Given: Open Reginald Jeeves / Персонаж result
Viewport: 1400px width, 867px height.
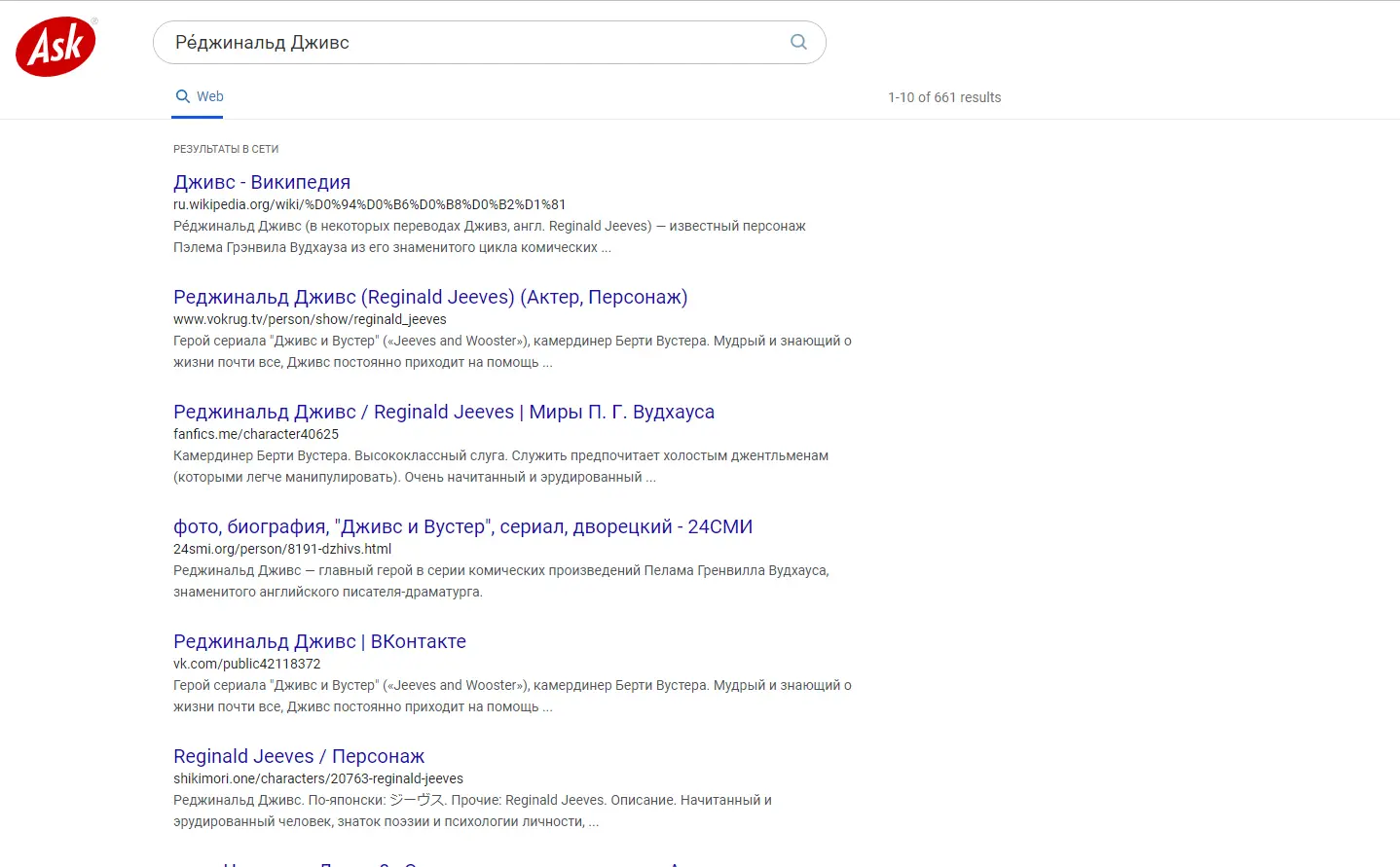Looking at the screenshot, I should coord(299,756).
